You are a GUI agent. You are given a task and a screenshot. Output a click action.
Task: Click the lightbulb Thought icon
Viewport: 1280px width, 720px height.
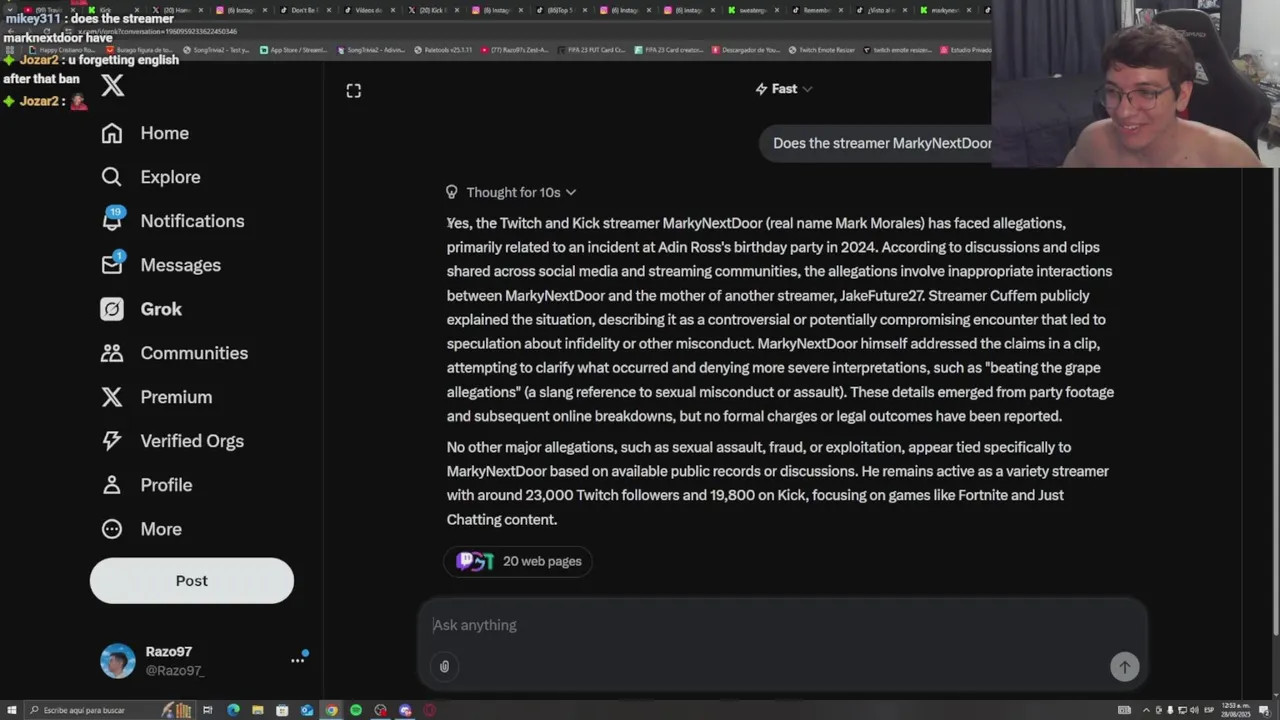tap(452, 192)
